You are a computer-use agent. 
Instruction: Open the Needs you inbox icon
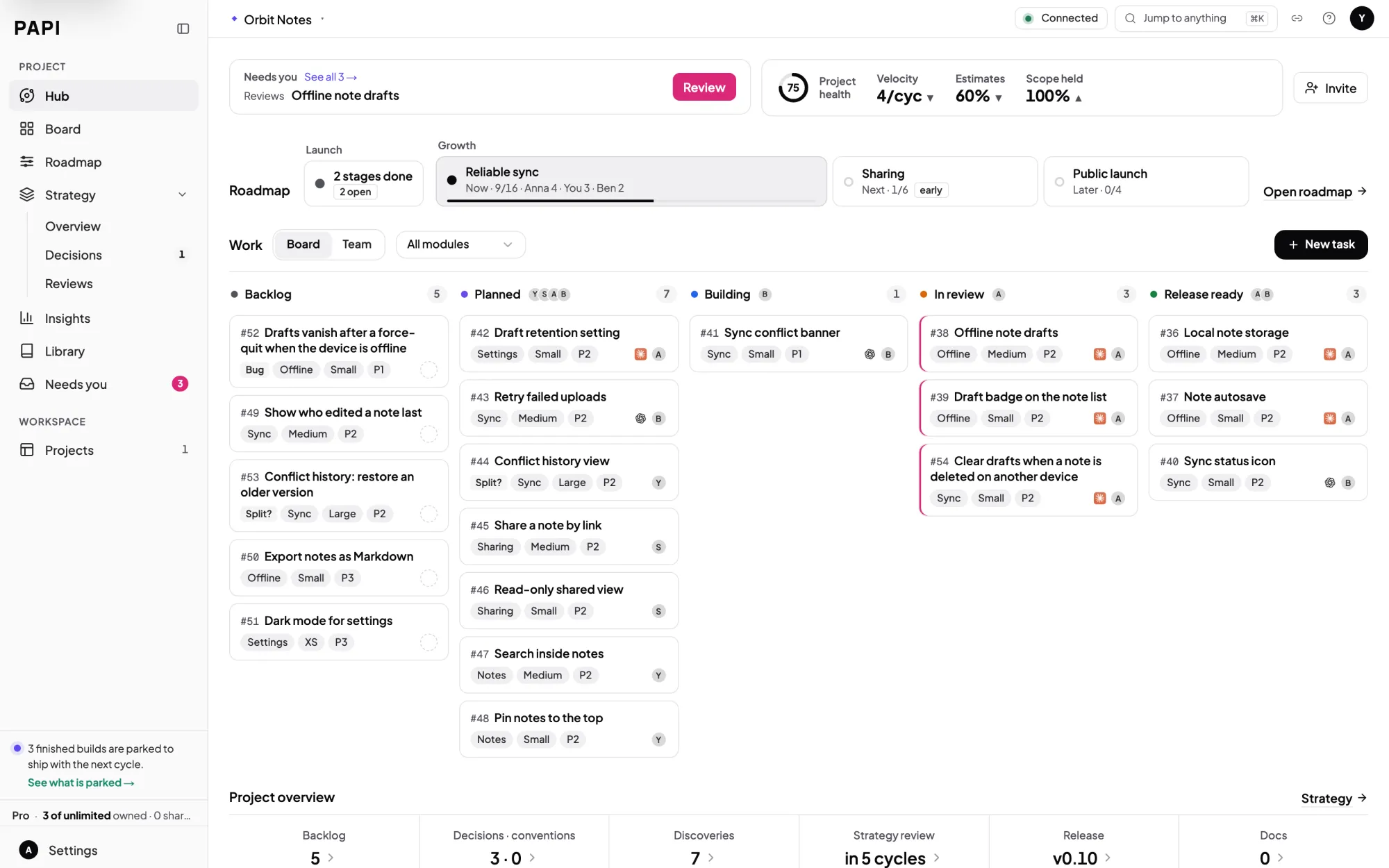click(x=27, y=384)
